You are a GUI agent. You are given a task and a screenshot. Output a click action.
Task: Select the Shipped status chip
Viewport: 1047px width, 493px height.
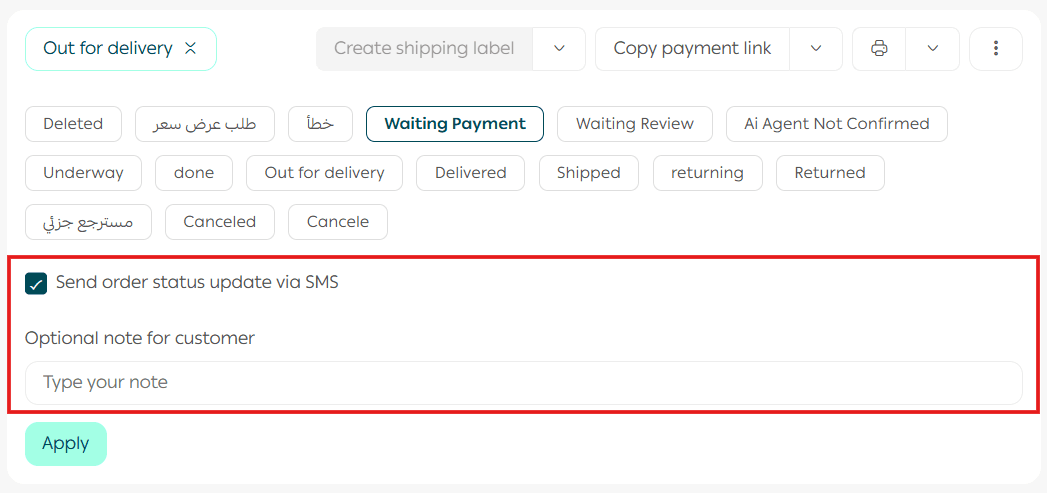tap(588, 173)
